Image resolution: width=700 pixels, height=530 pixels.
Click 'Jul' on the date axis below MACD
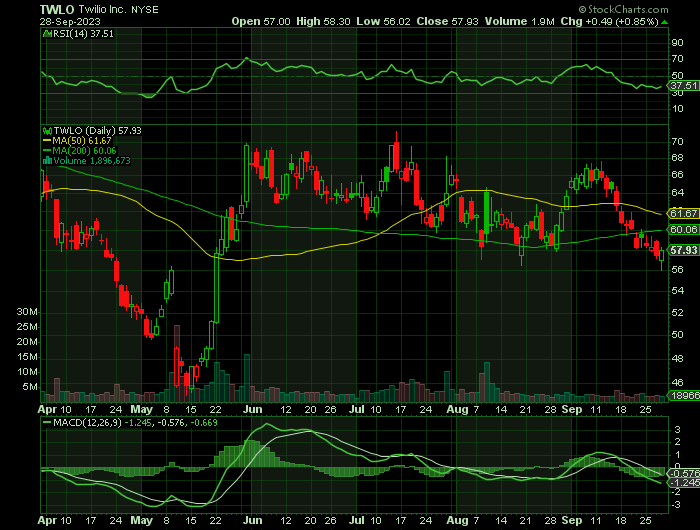[x=357, y=521]
